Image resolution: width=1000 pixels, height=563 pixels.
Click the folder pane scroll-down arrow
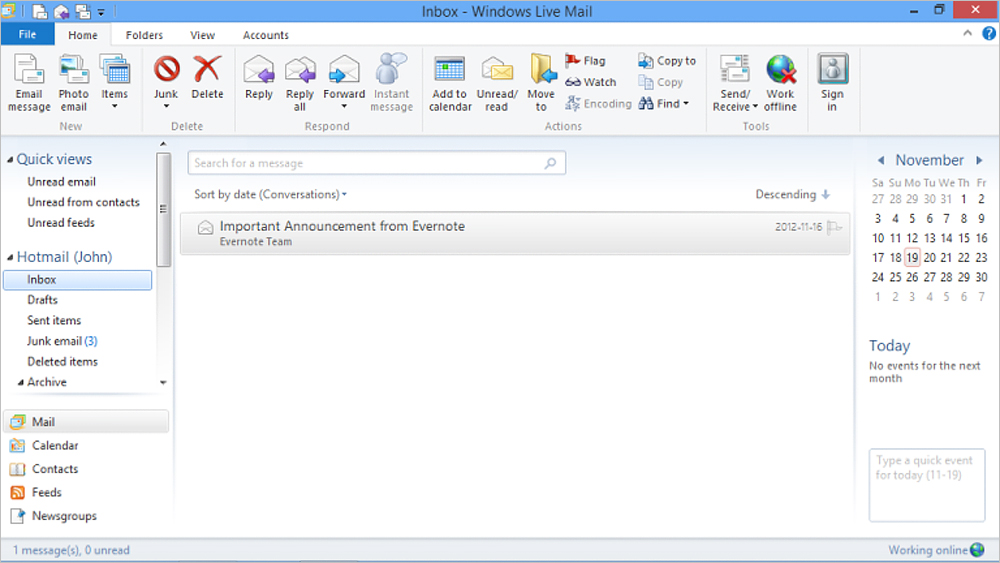click(163, 383)
